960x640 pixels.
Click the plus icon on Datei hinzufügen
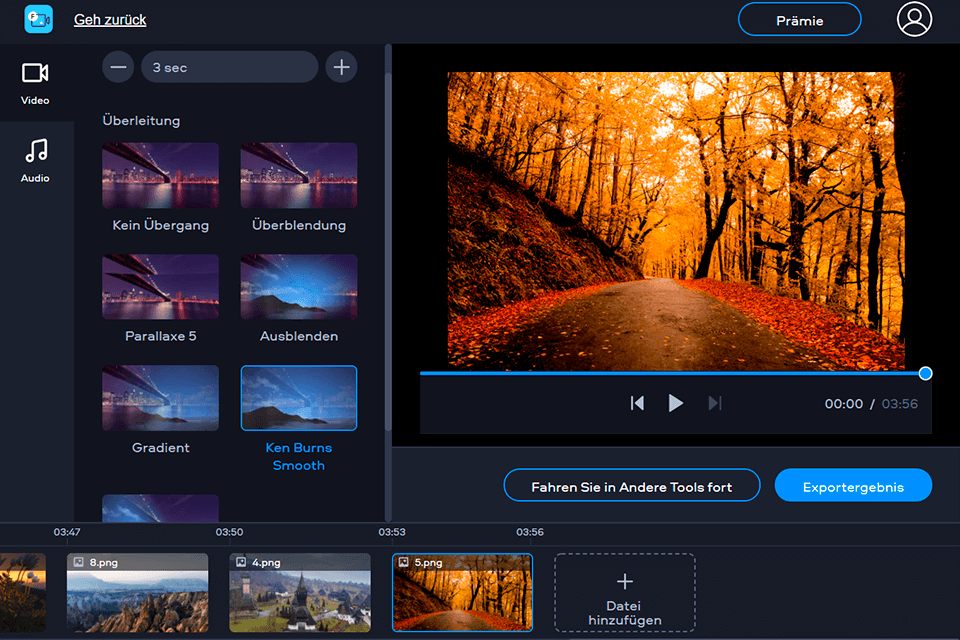(x=624, y=580)
